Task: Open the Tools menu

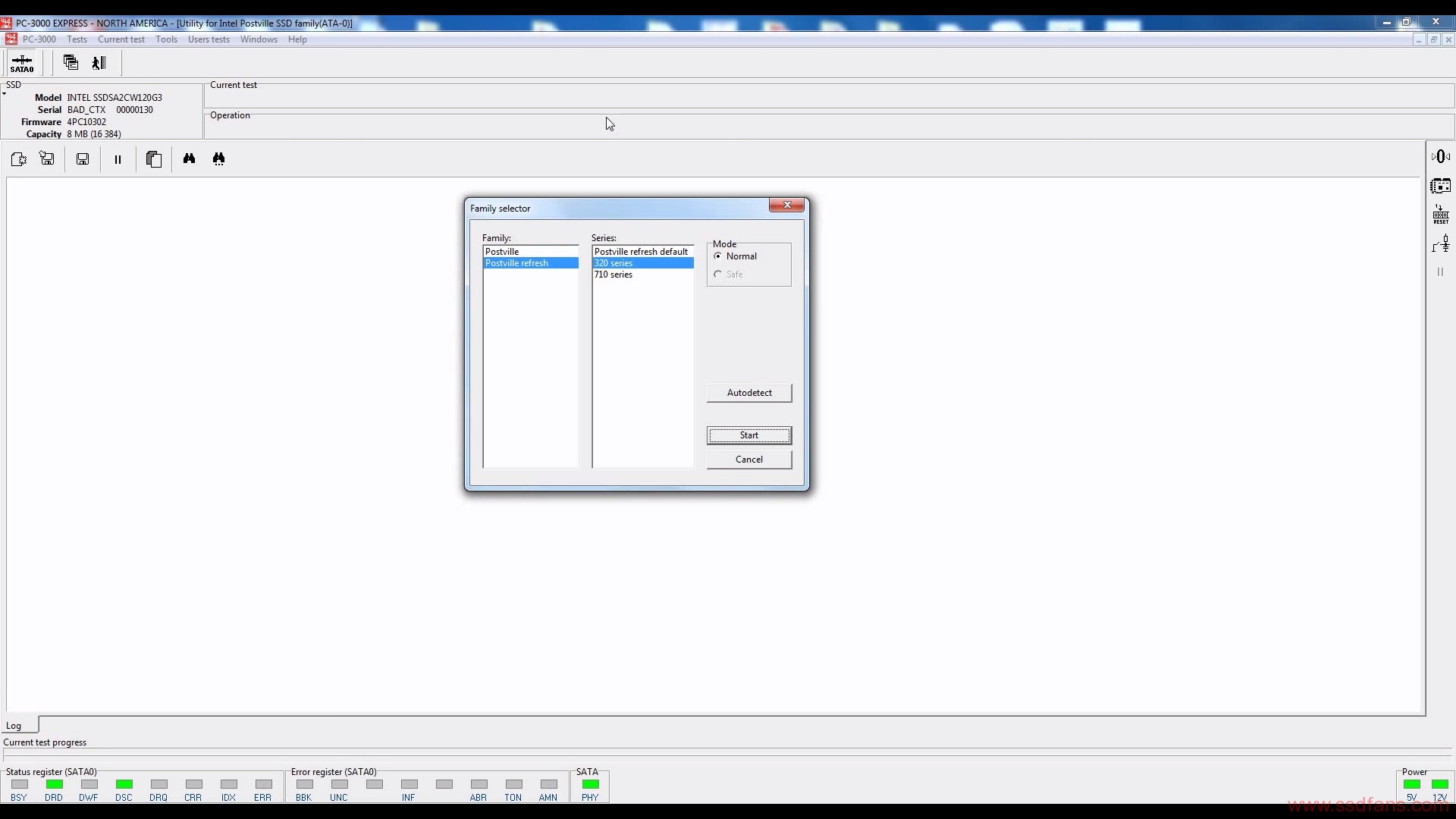Action: (x=166, y=39)
